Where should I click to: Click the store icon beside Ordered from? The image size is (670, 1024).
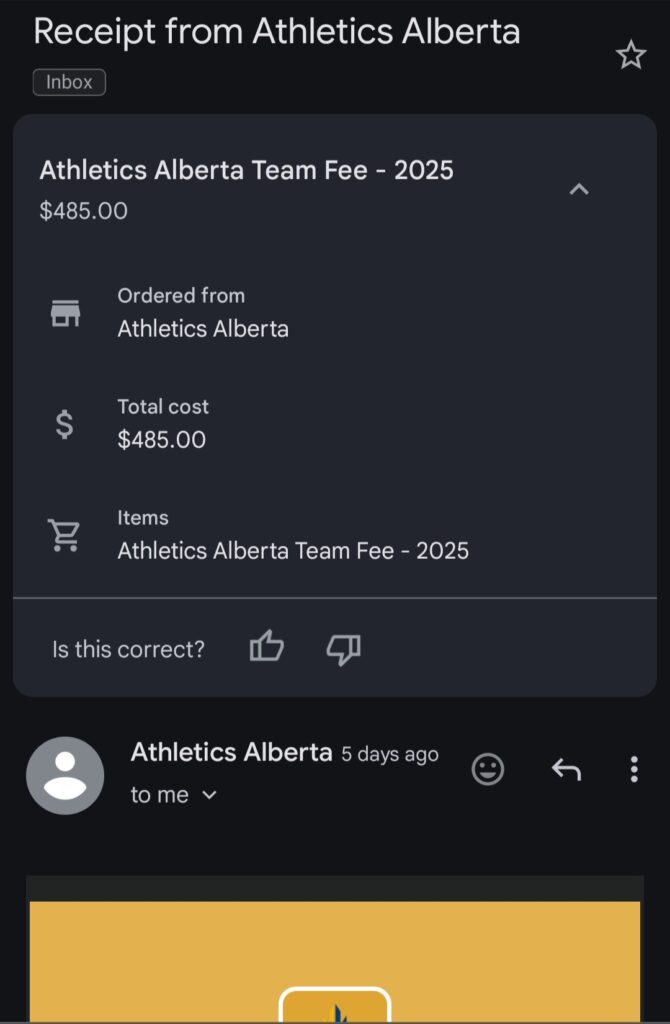tap(65, 313)
